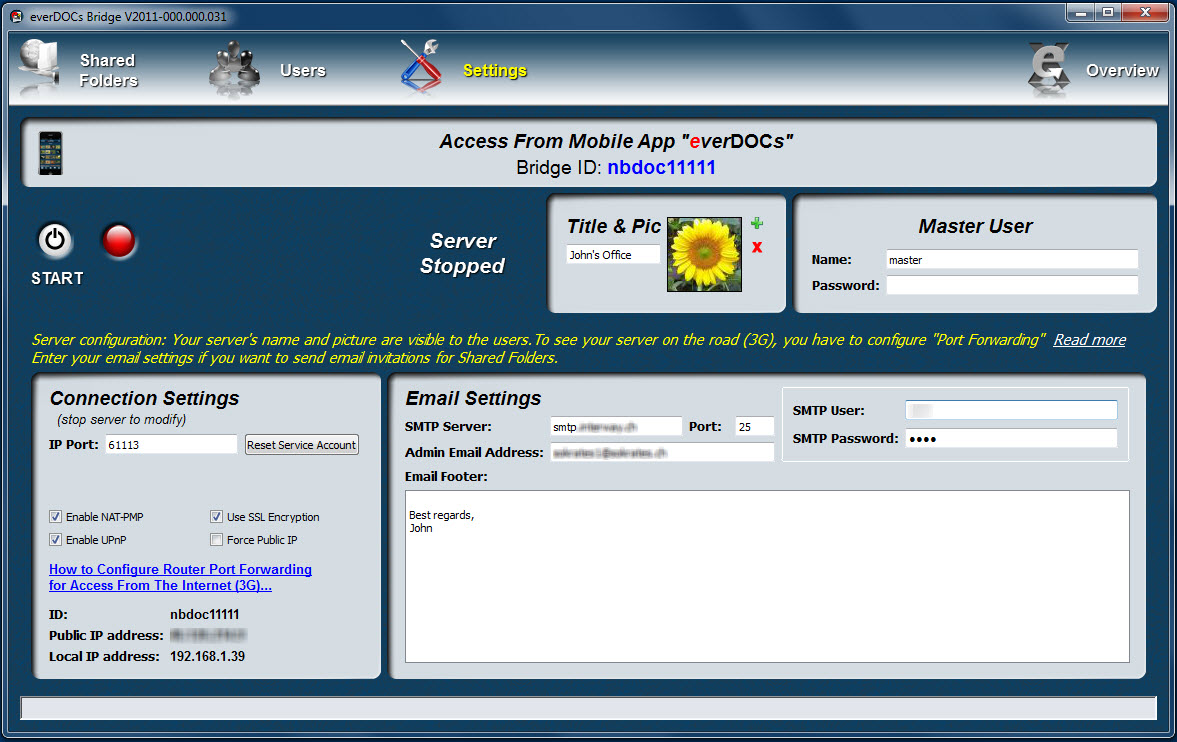Image resolution: width=1177 pixels, height=742 pixels.
Task: Click the red server status indicator
Action: pos(119,241)
